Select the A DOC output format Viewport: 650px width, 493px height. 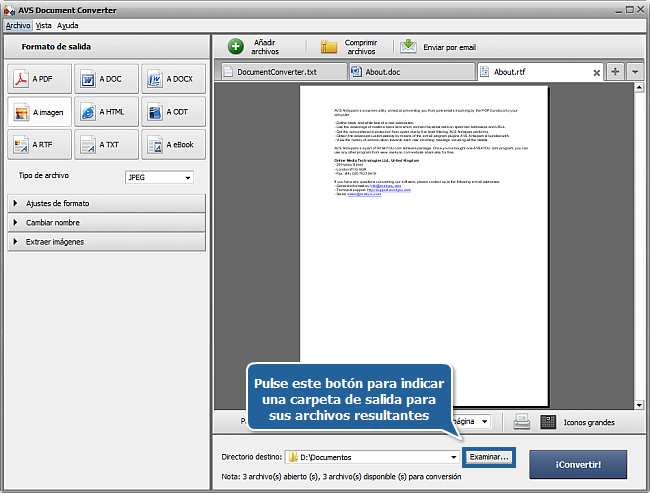point(107,79)
